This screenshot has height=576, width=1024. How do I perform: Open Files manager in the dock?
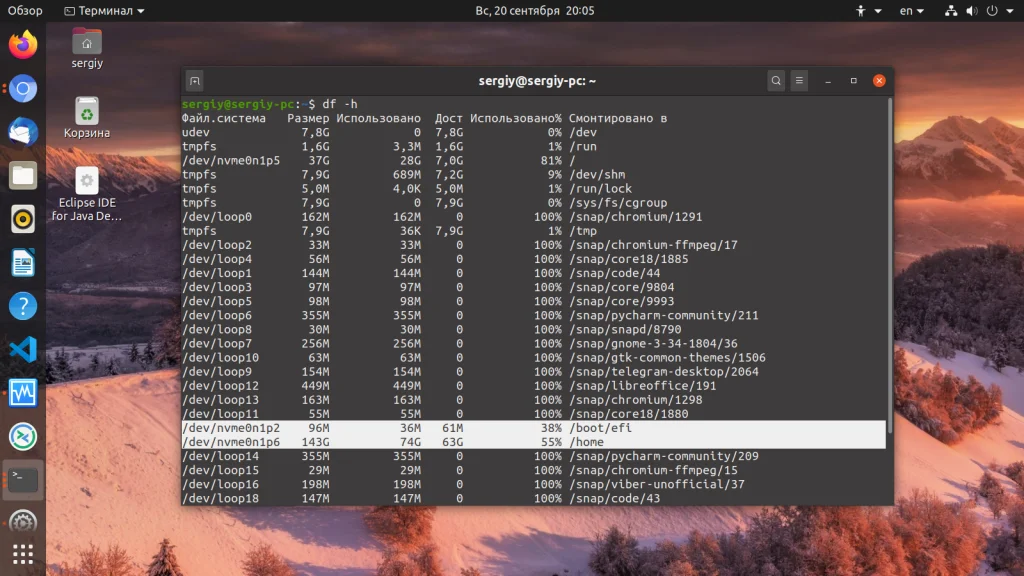click(23, 176)
